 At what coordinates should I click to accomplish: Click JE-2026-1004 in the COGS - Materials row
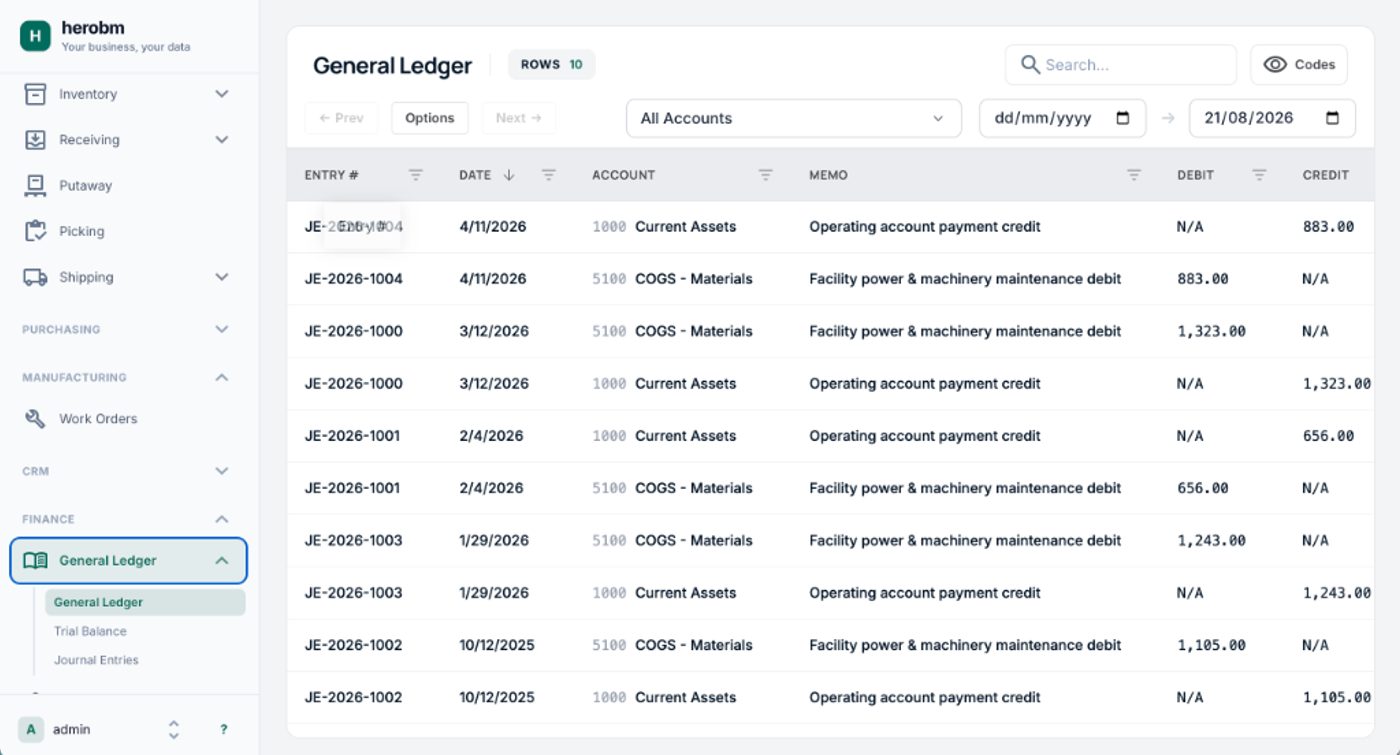tap(354, 279)
